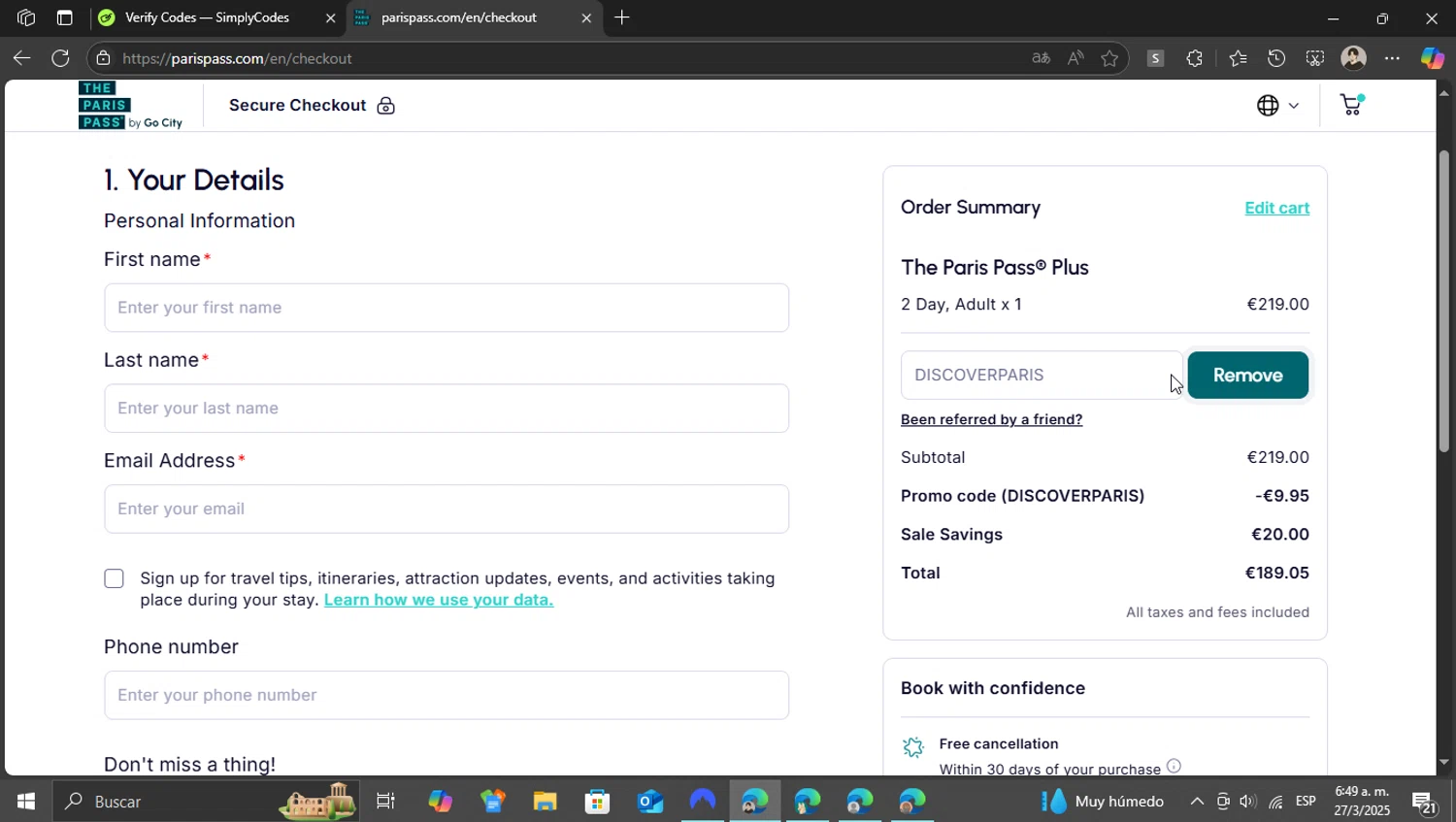
Task: Close the SimplyCodes tab
Action: (x=330, y=17)
